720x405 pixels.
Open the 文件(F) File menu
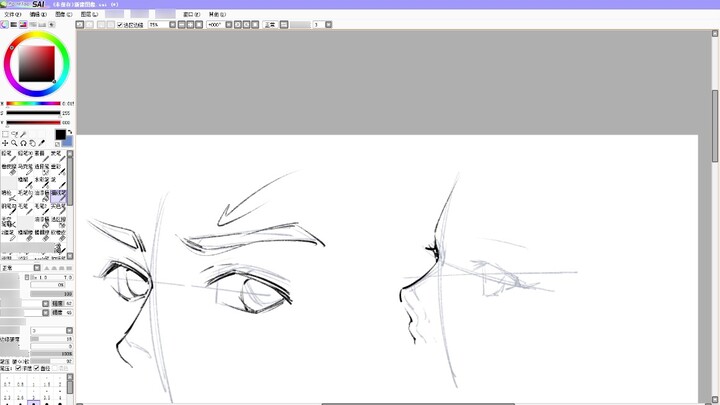(12, 14)
